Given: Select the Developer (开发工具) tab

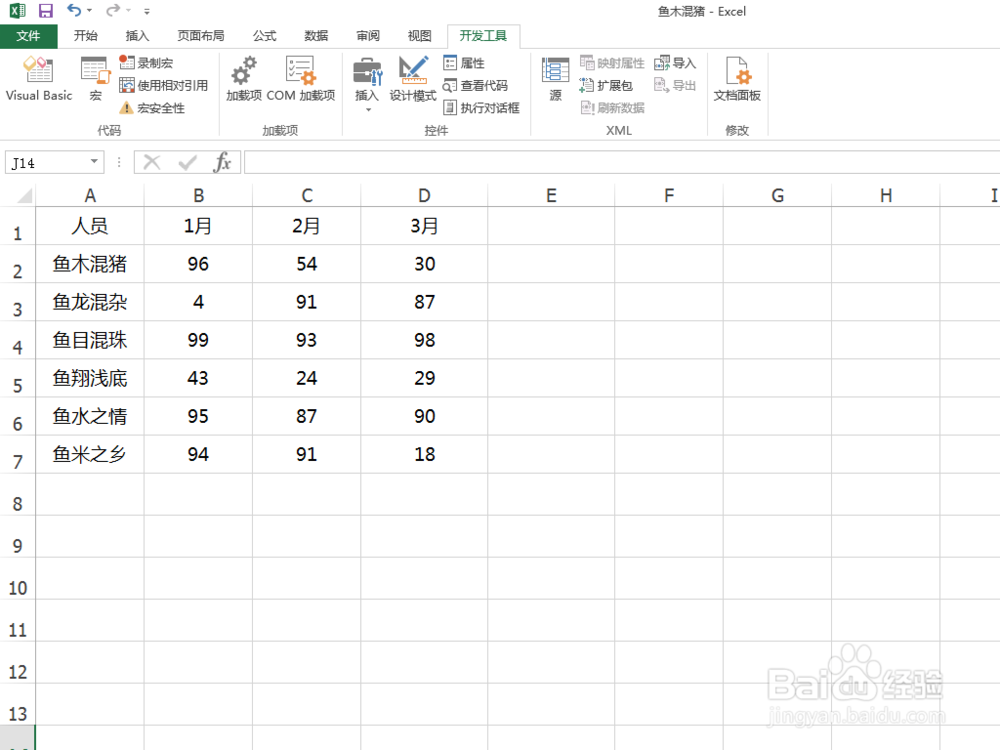Looking at the screenshot, I should pos(483,36).
